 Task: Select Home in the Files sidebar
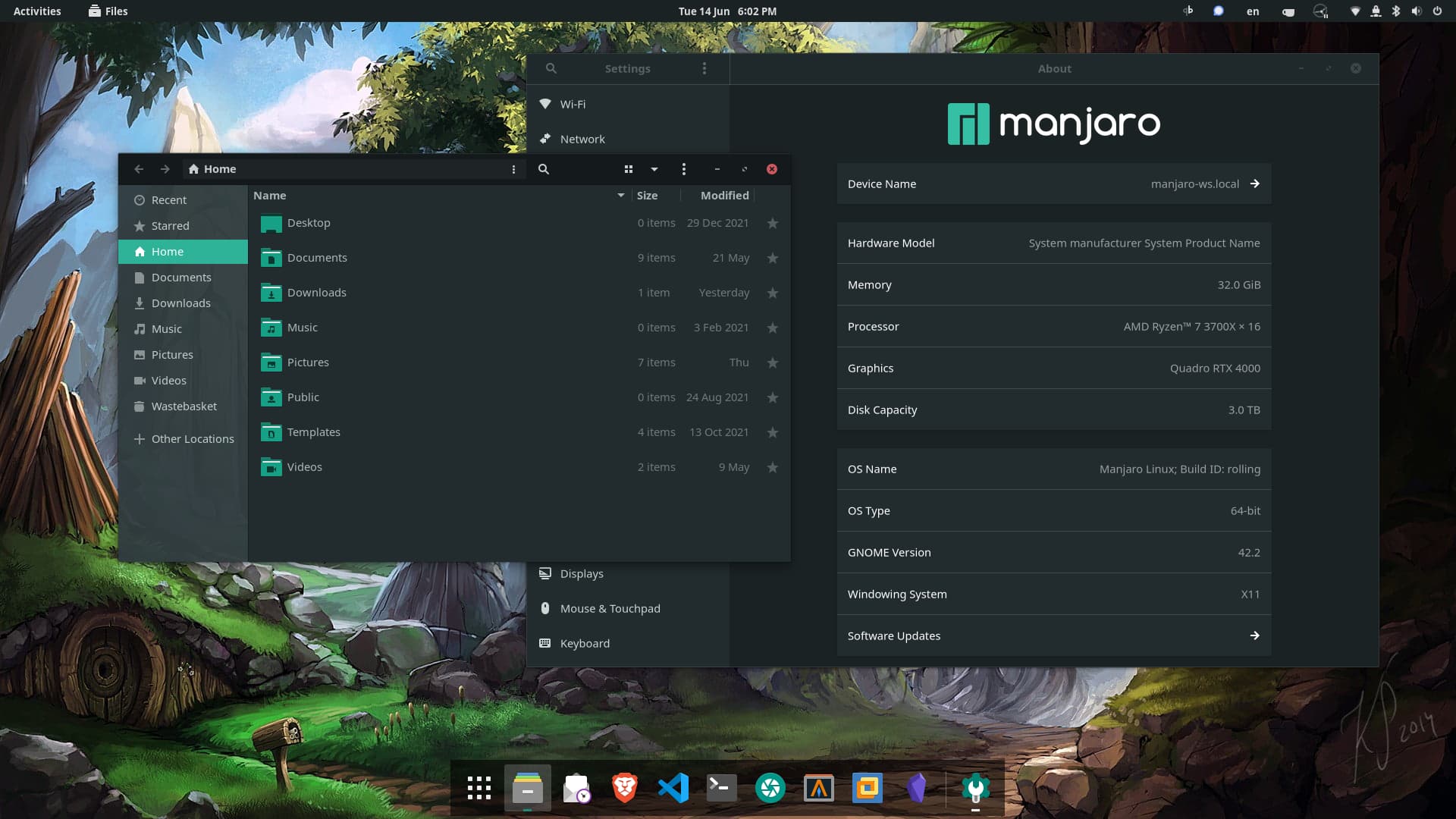[x=183, y=252]
